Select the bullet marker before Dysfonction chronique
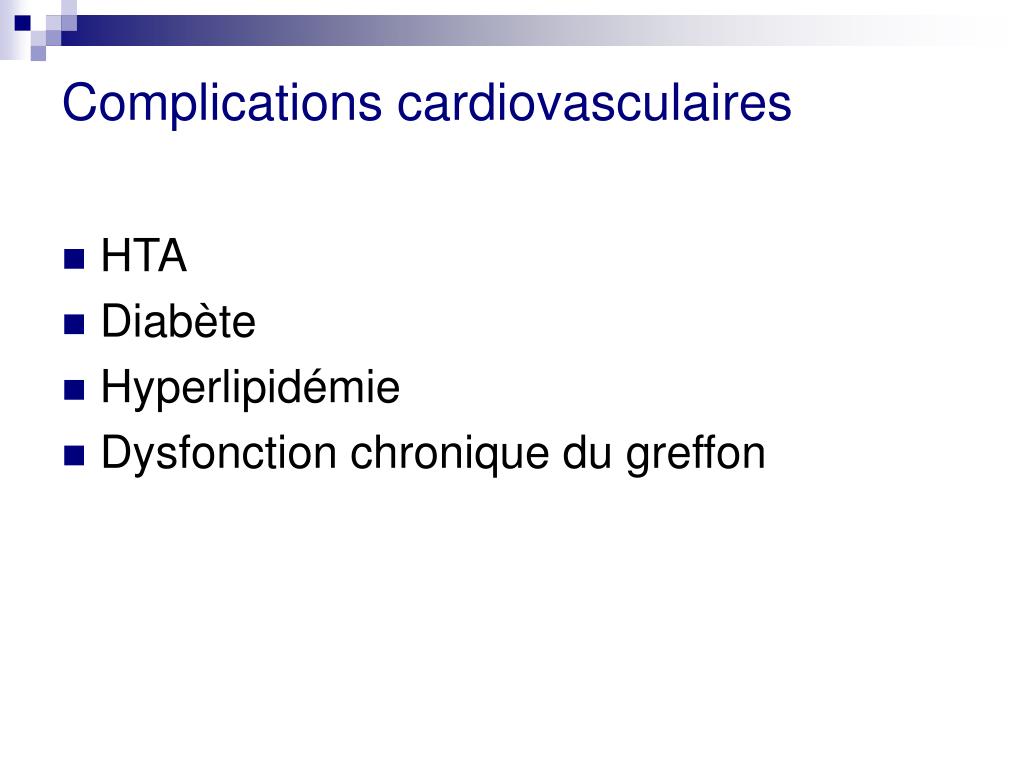This screenshot has width=1024, height=768. coord(74,455)
